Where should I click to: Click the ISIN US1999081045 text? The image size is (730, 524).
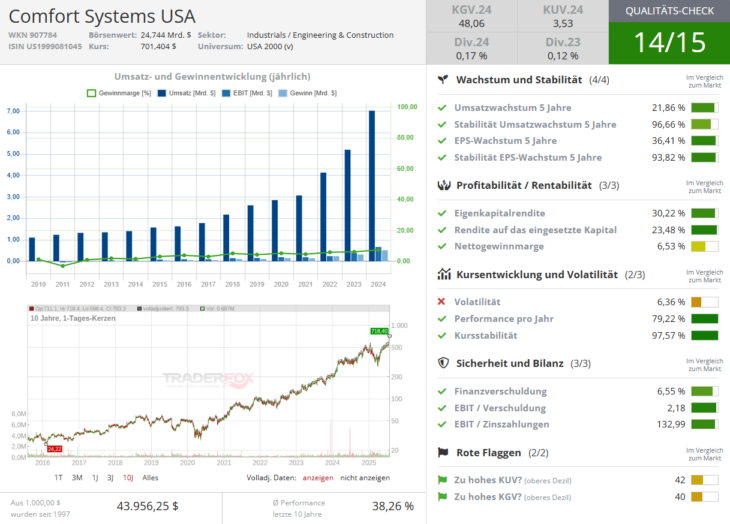(x=45, y=47)
